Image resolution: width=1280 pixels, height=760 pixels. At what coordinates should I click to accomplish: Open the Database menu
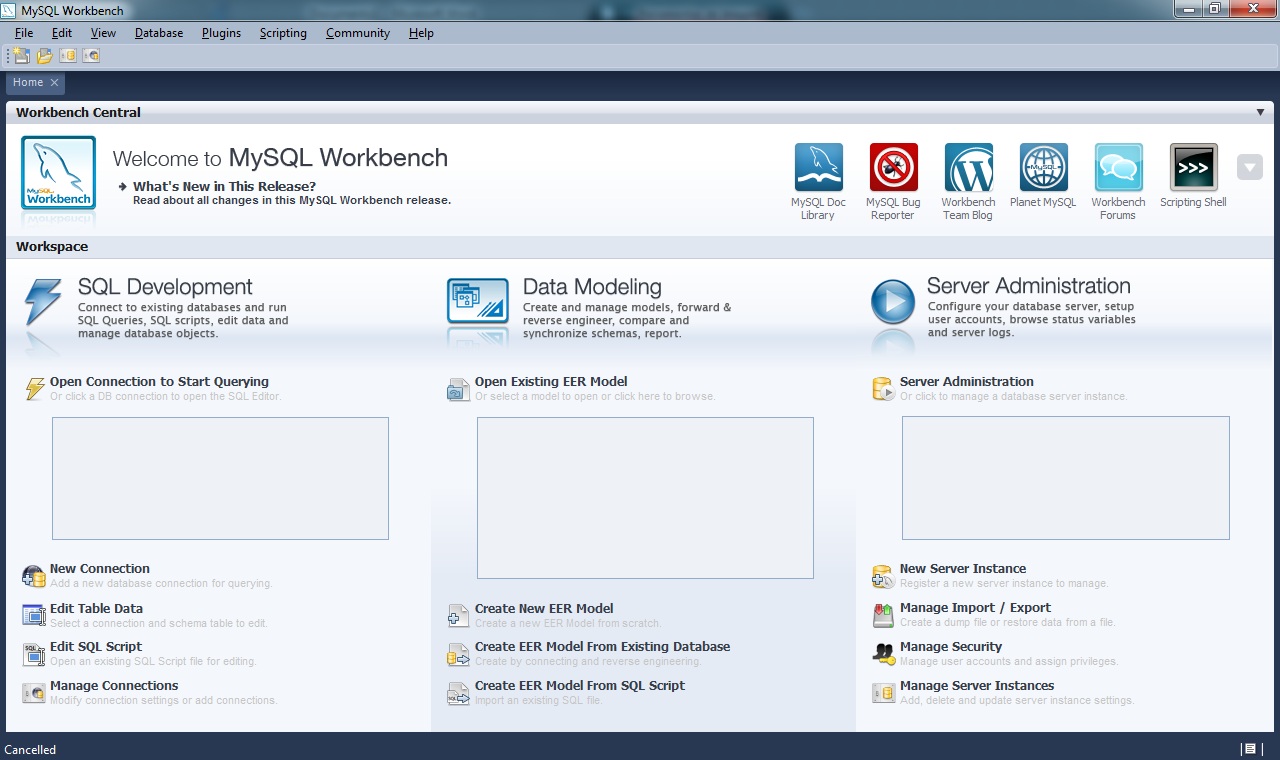pyautogui.click(x=159, y=33)
